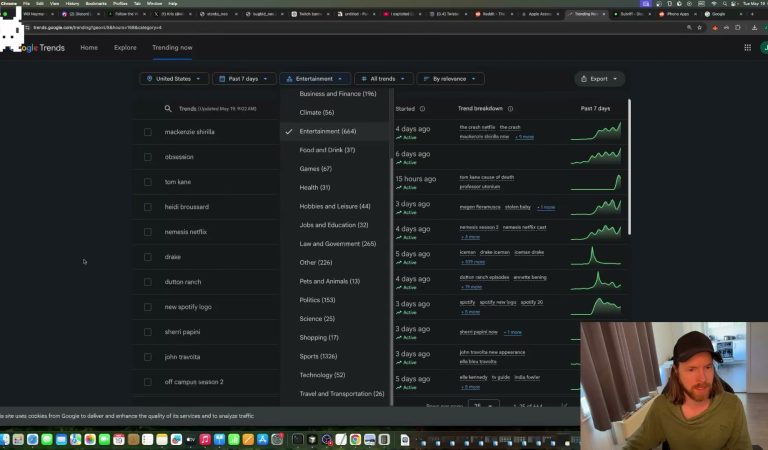The image size is (768, 450).
Task: Switch to the Explore tab
Action: coord(125,47)
